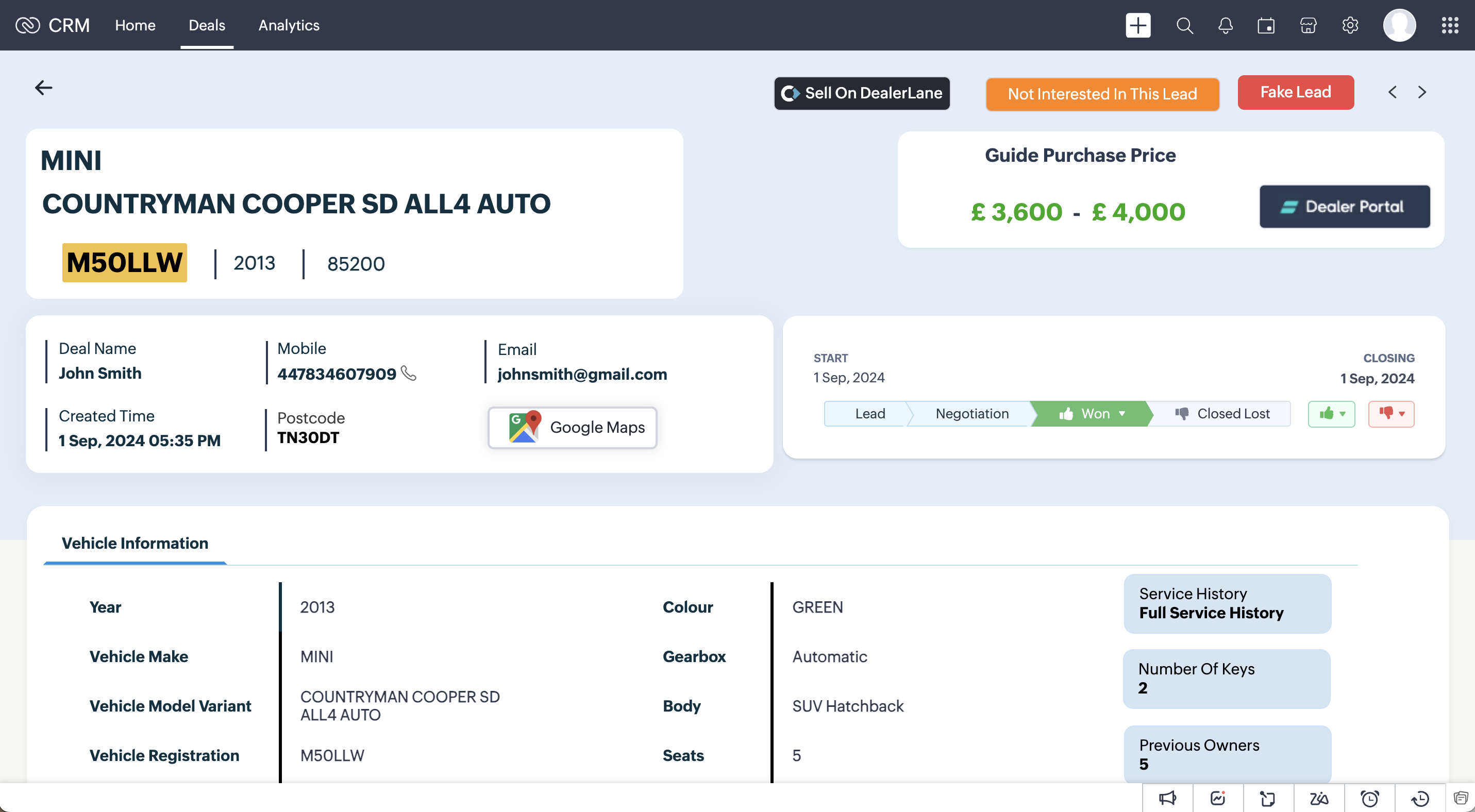Mark as Fake Lead button

1296,92
